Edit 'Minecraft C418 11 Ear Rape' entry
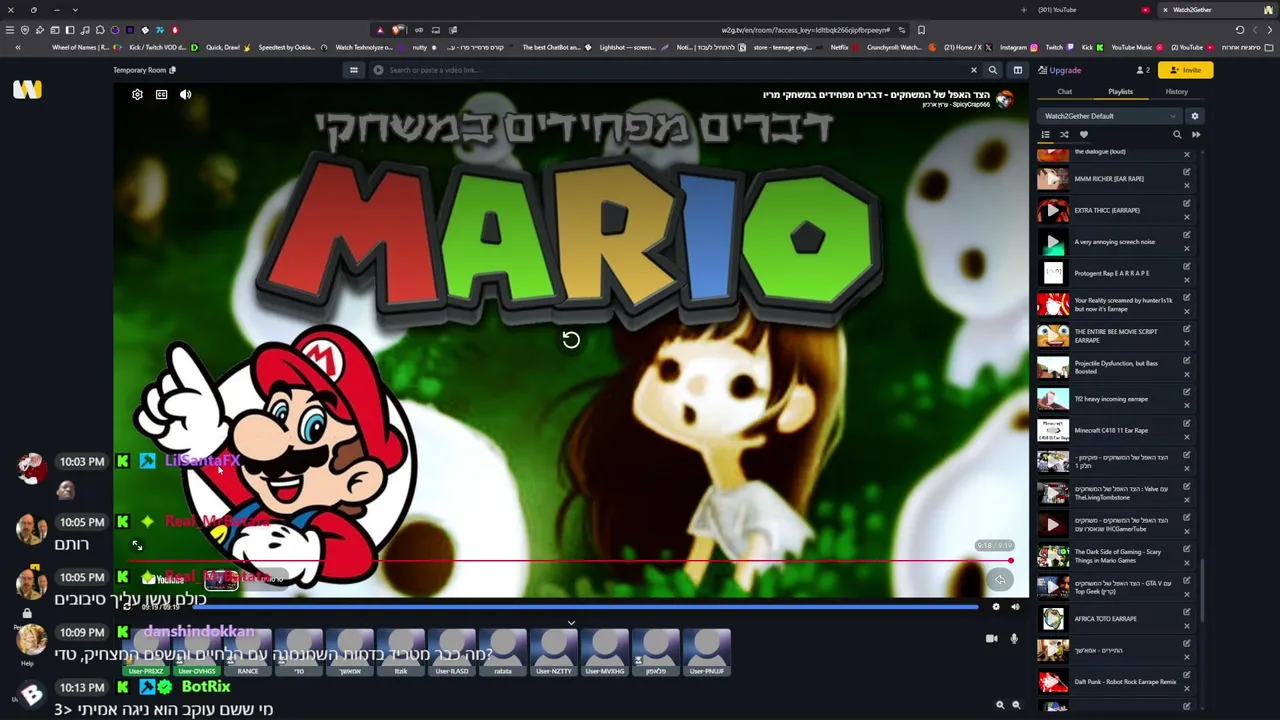 pos(1186,423)
